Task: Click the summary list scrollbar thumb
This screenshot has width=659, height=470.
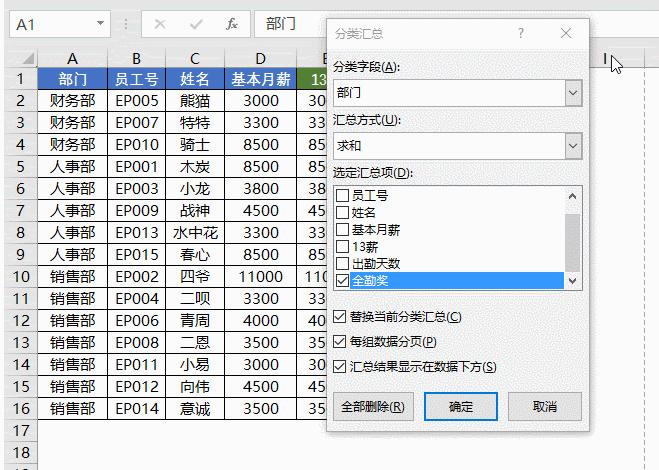Action: tap(572, 243)
